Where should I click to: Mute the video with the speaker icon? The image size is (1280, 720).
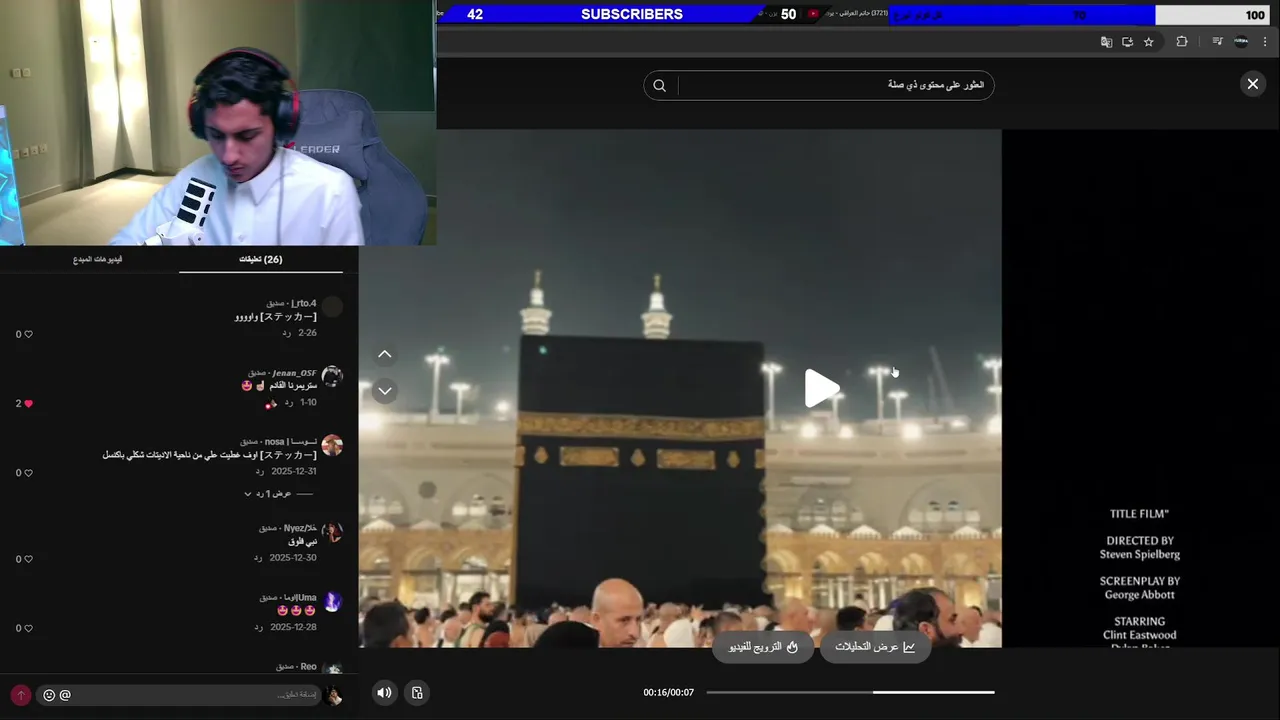pos(384,692)
